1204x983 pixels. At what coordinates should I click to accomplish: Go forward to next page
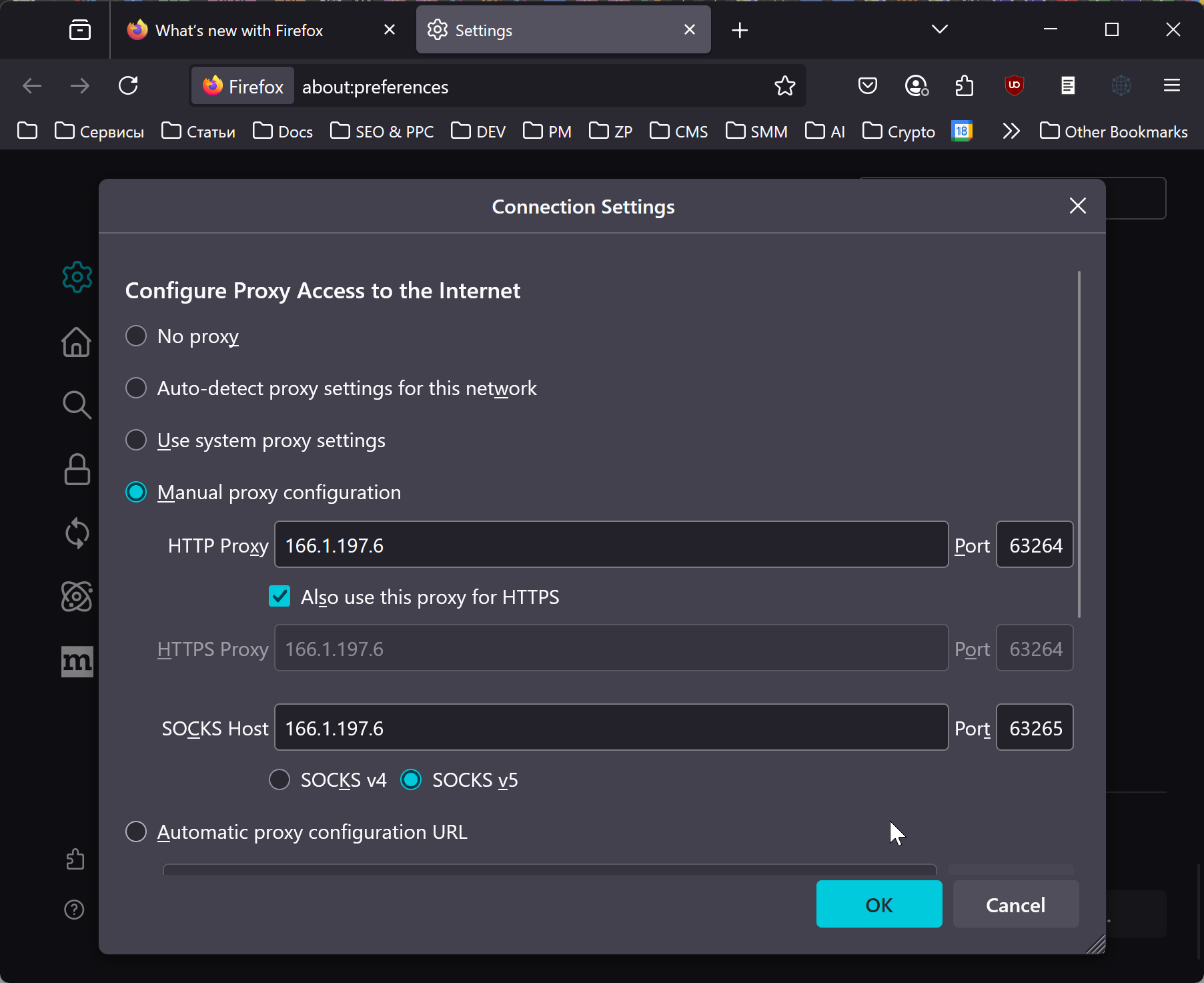pyautogui.click(x=80, y=86)
